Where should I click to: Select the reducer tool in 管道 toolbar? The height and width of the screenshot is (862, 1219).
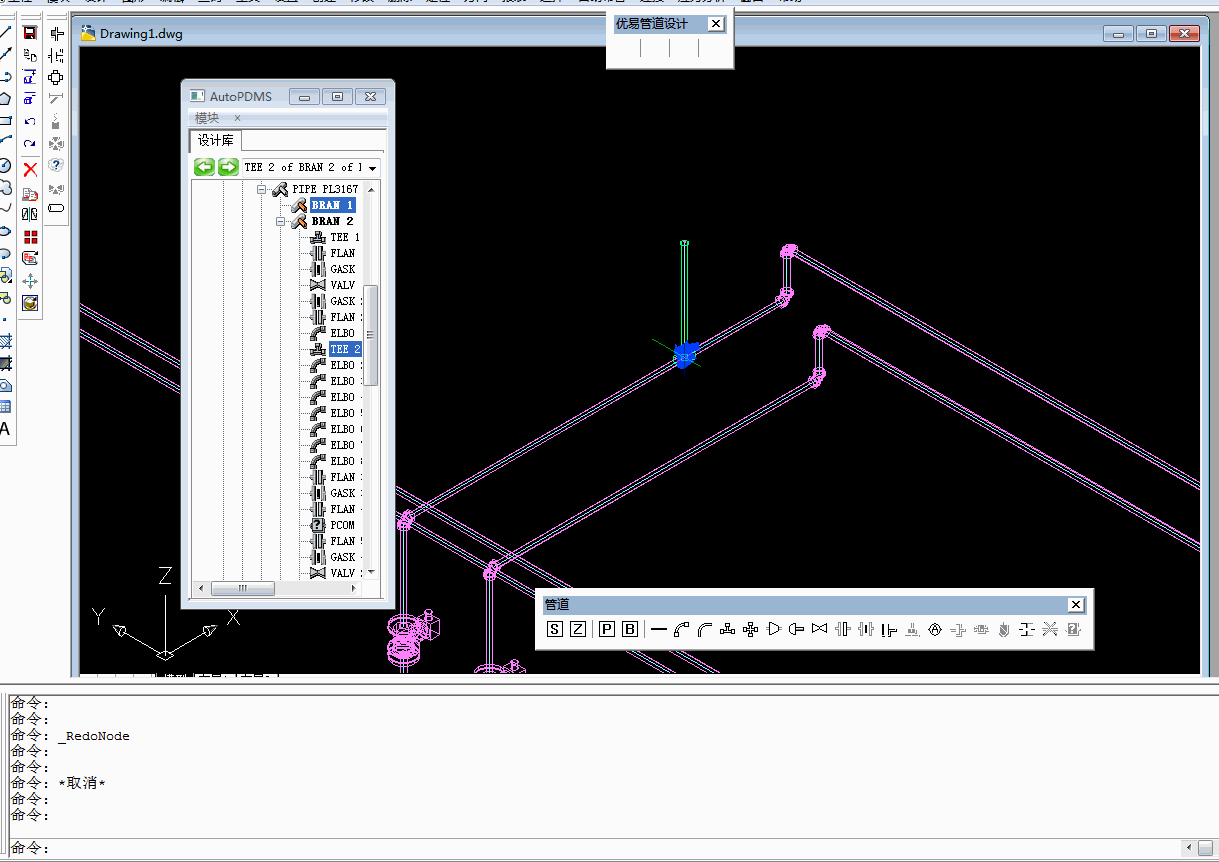[x=774, y=629]
